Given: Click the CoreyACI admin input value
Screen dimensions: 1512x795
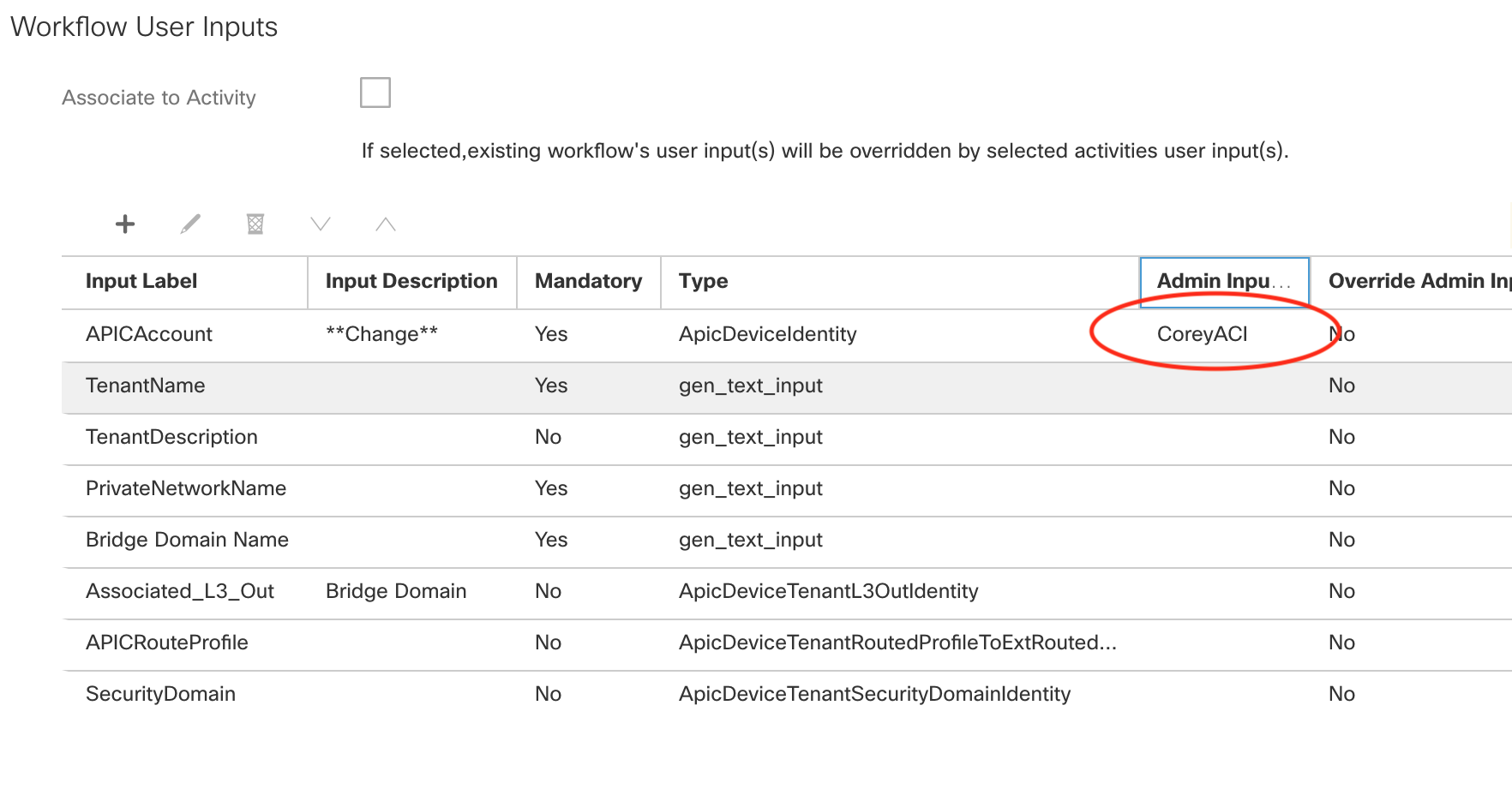Looking at the screenshot, I should coord(1203,334).
